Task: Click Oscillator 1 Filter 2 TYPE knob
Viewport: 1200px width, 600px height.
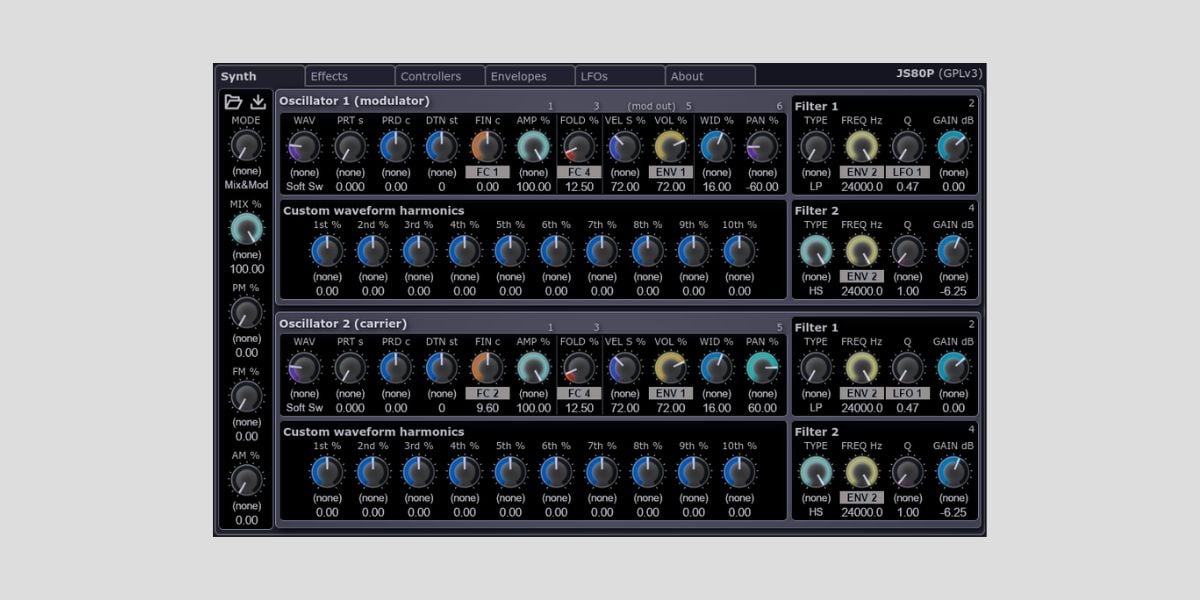Action: (x=816, y=251)
